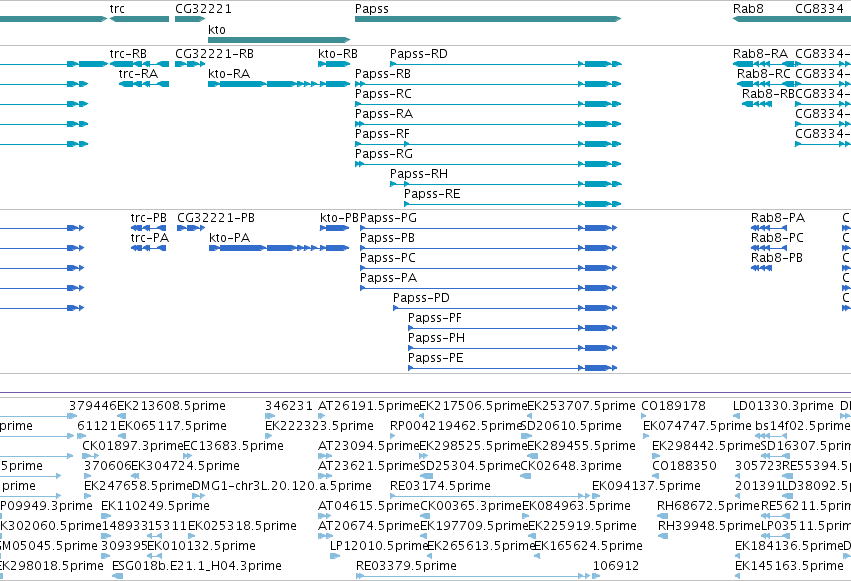Open the CG32221-PB protein label
The image size is (851, 581).
pos(215,218)
